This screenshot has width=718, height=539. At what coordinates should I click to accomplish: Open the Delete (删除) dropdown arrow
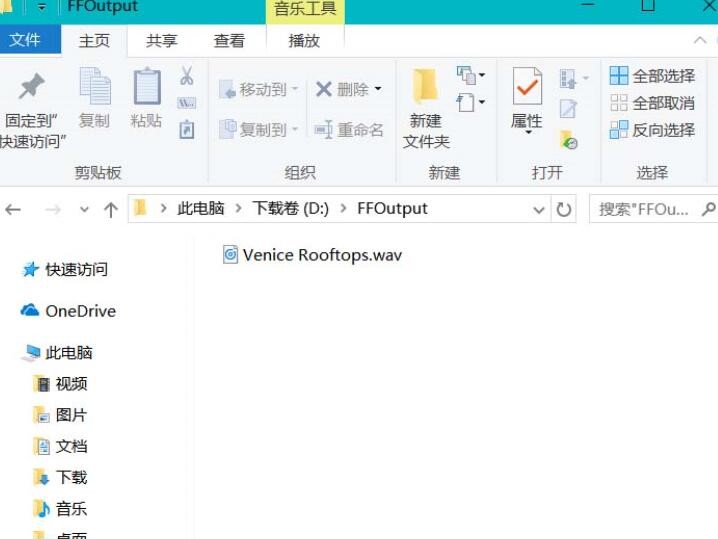(378, 90)
